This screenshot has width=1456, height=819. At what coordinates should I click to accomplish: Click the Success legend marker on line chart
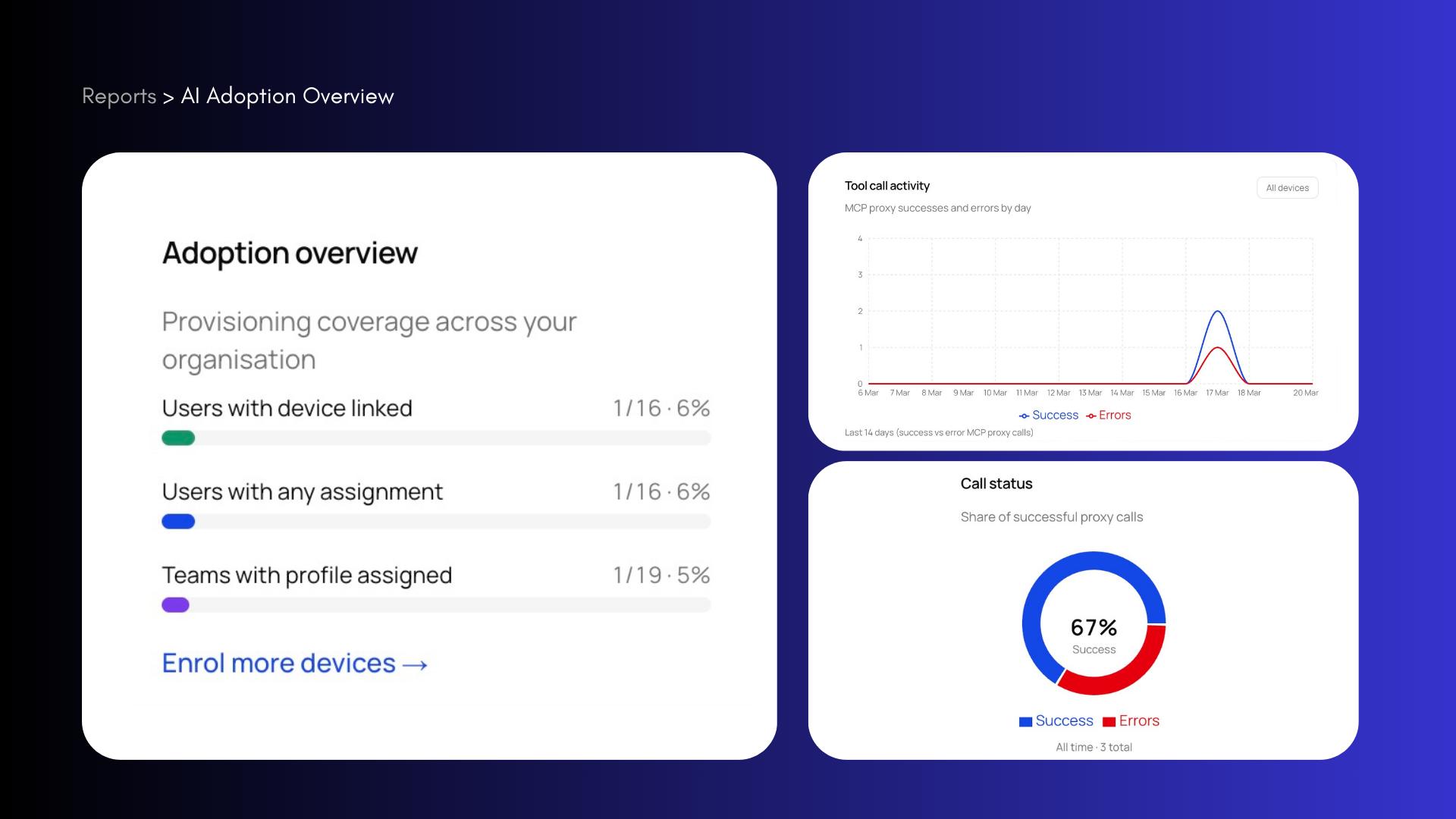coord(1022,415)
